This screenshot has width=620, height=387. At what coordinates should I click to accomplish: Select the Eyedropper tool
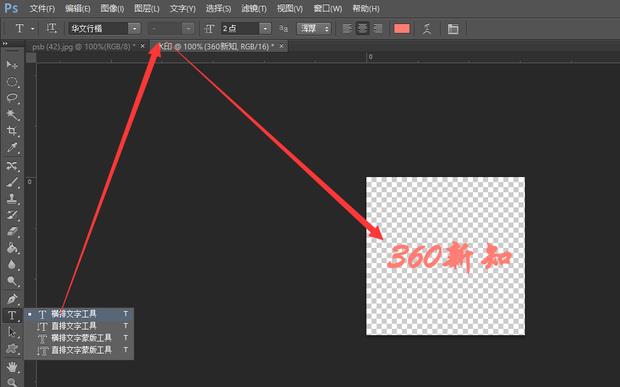click(x=12, y=148)
